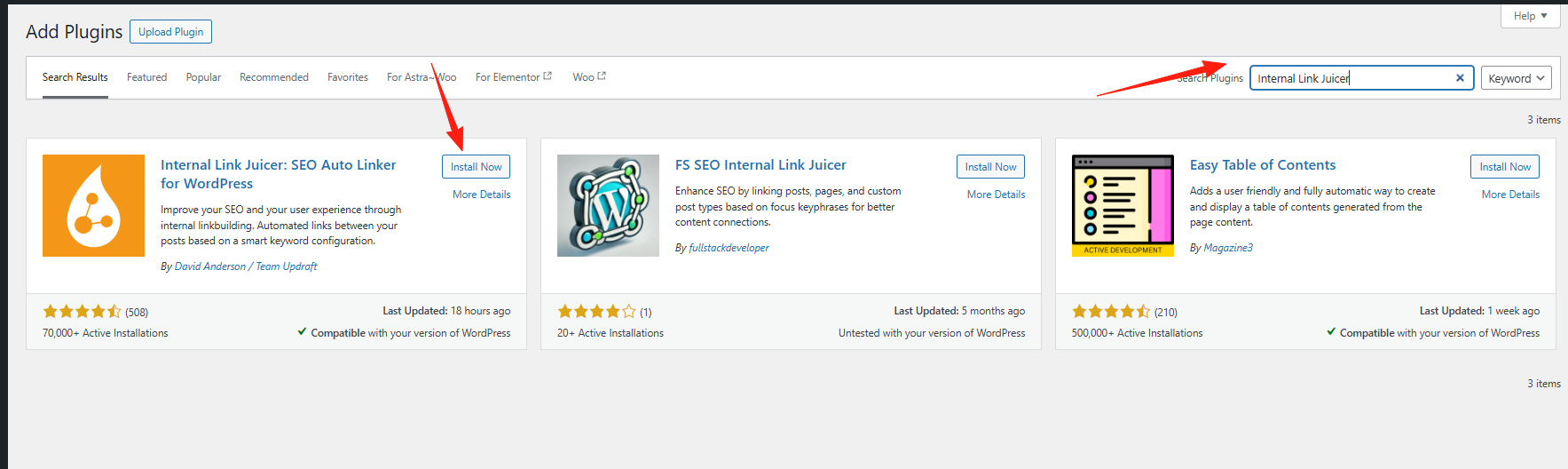Open the Keyword search type dropdown
The width and height of the screenshot is (1568, 469).
[x=1516, y=78]
